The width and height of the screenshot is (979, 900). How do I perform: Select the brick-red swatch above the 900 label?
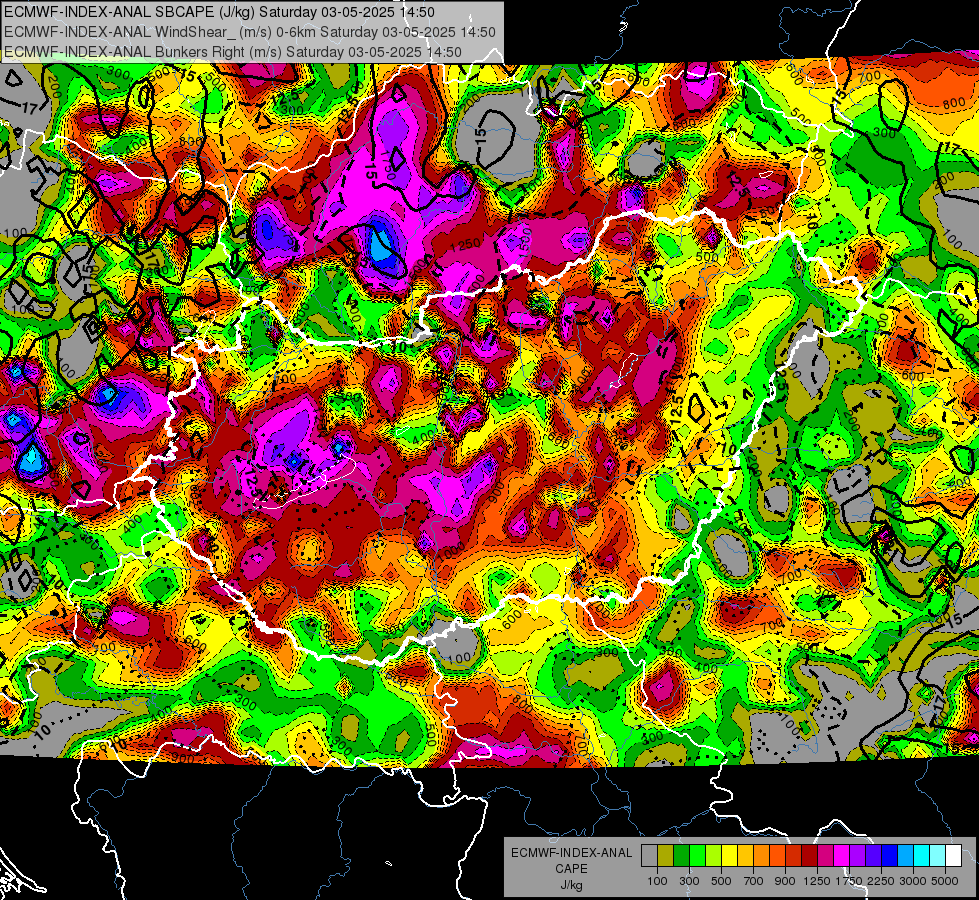(794, 856)
